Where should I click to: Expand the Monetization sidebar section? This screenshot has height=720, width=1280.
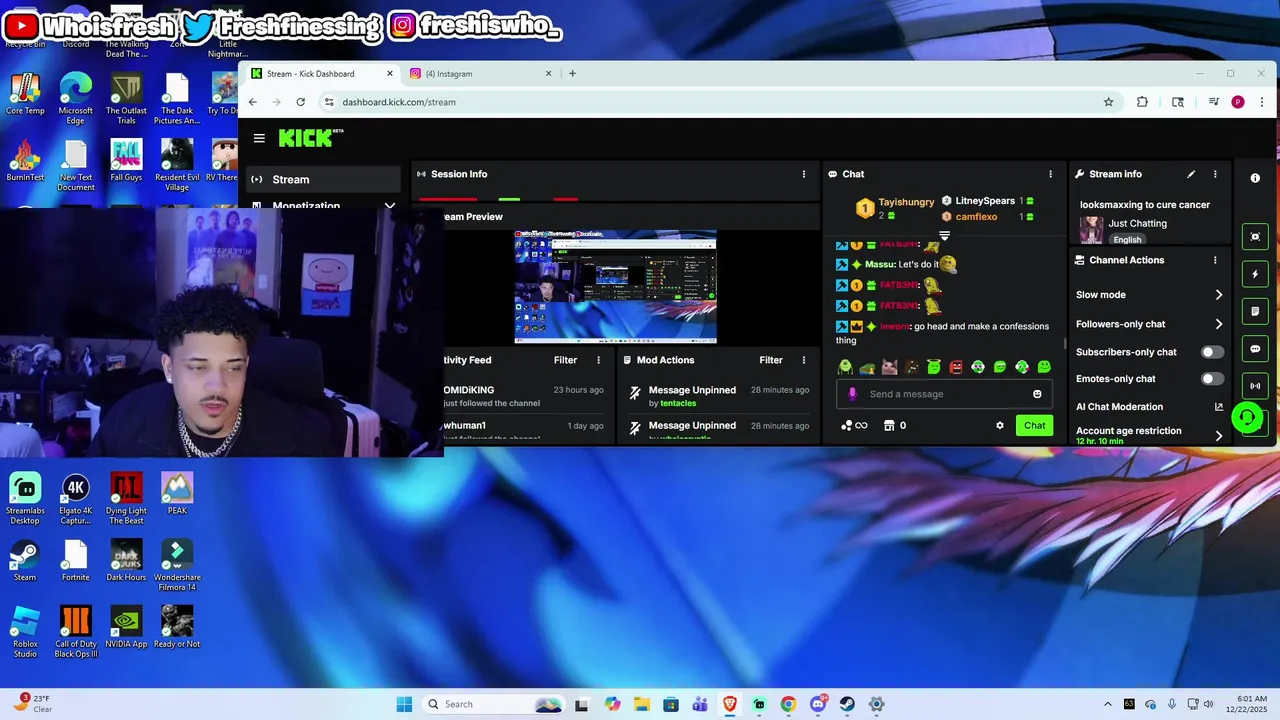389,206
